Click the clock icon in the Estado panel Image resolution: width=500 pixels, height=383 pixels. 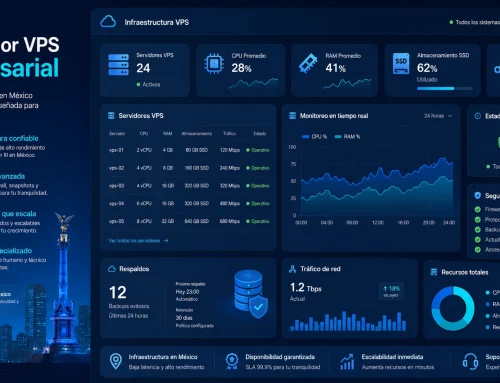pyautogui.click(x=478, y=116)
